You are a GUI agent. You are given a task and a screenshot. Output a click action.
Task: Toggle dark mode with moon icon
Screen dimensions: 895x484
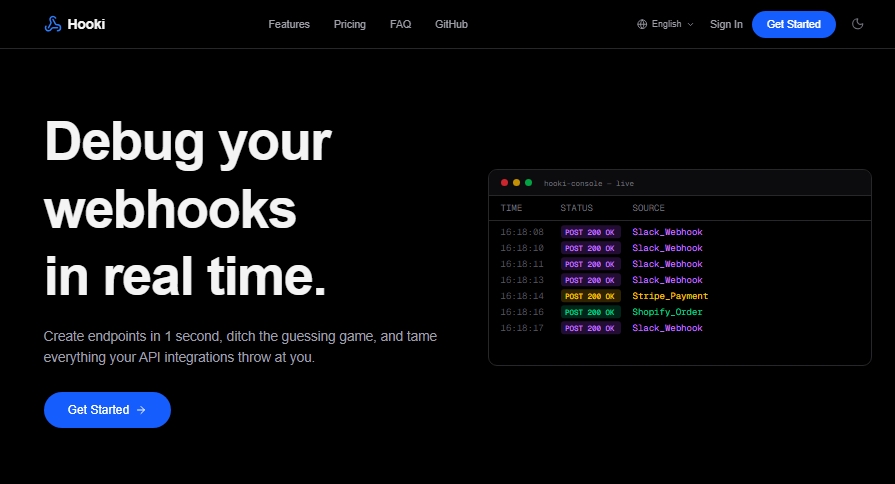[x=857, y=24]
